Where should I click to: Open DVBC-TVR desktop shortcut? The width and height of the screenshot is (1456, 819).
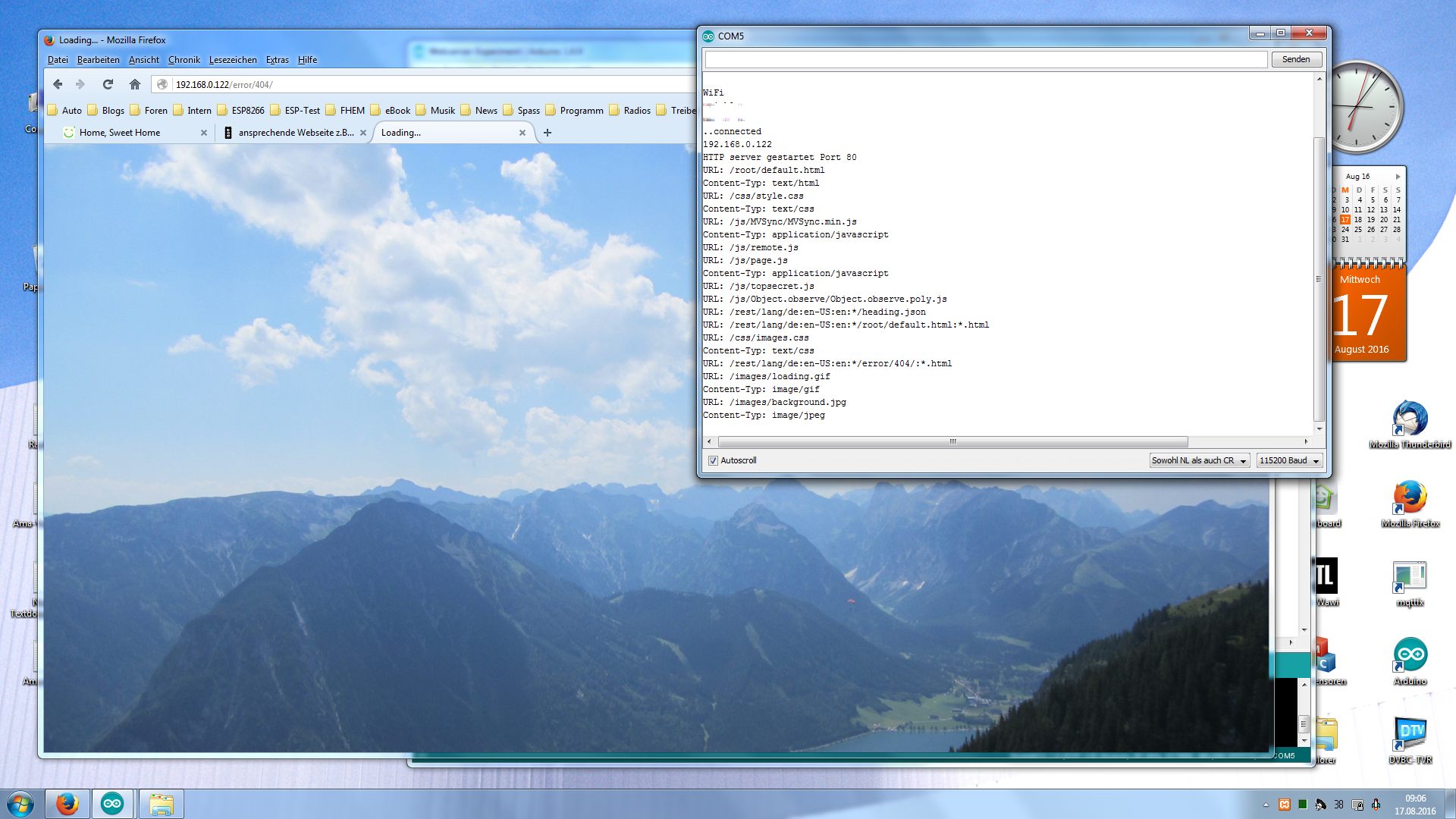pyautogui.click(x=1410, y=740)
